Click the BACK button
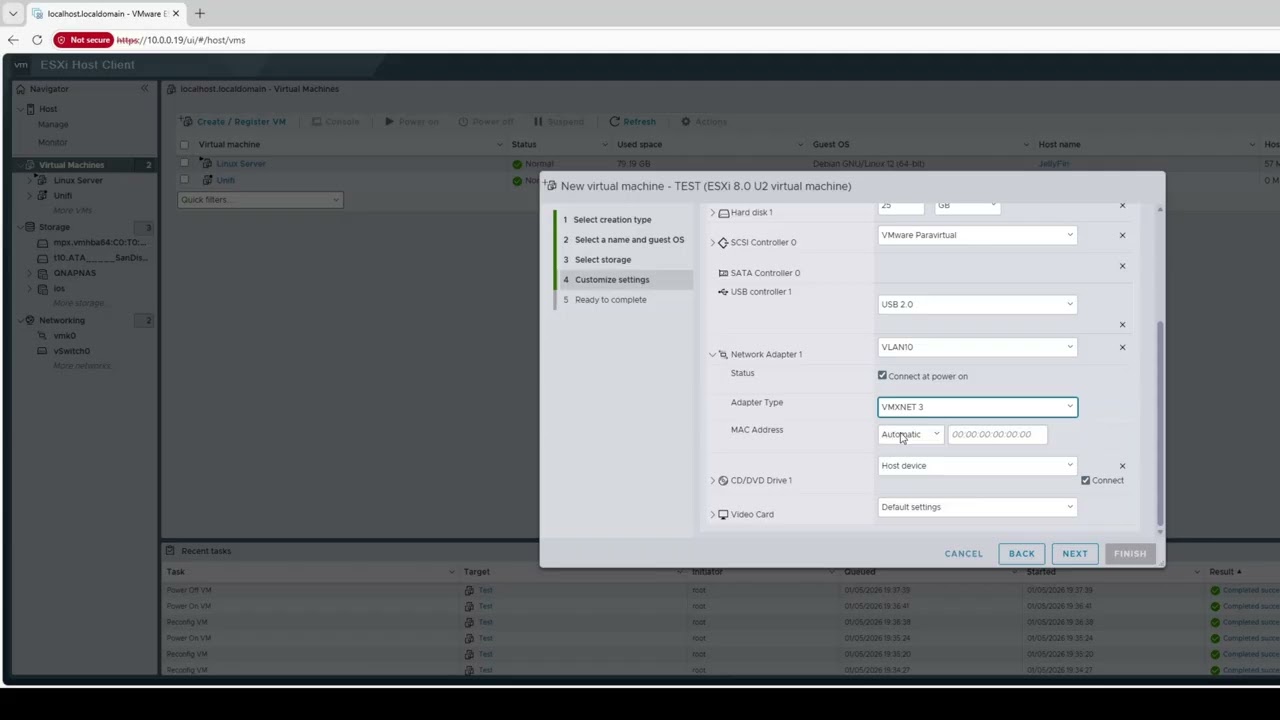 pyautogui.click(x=1022, y=554)
